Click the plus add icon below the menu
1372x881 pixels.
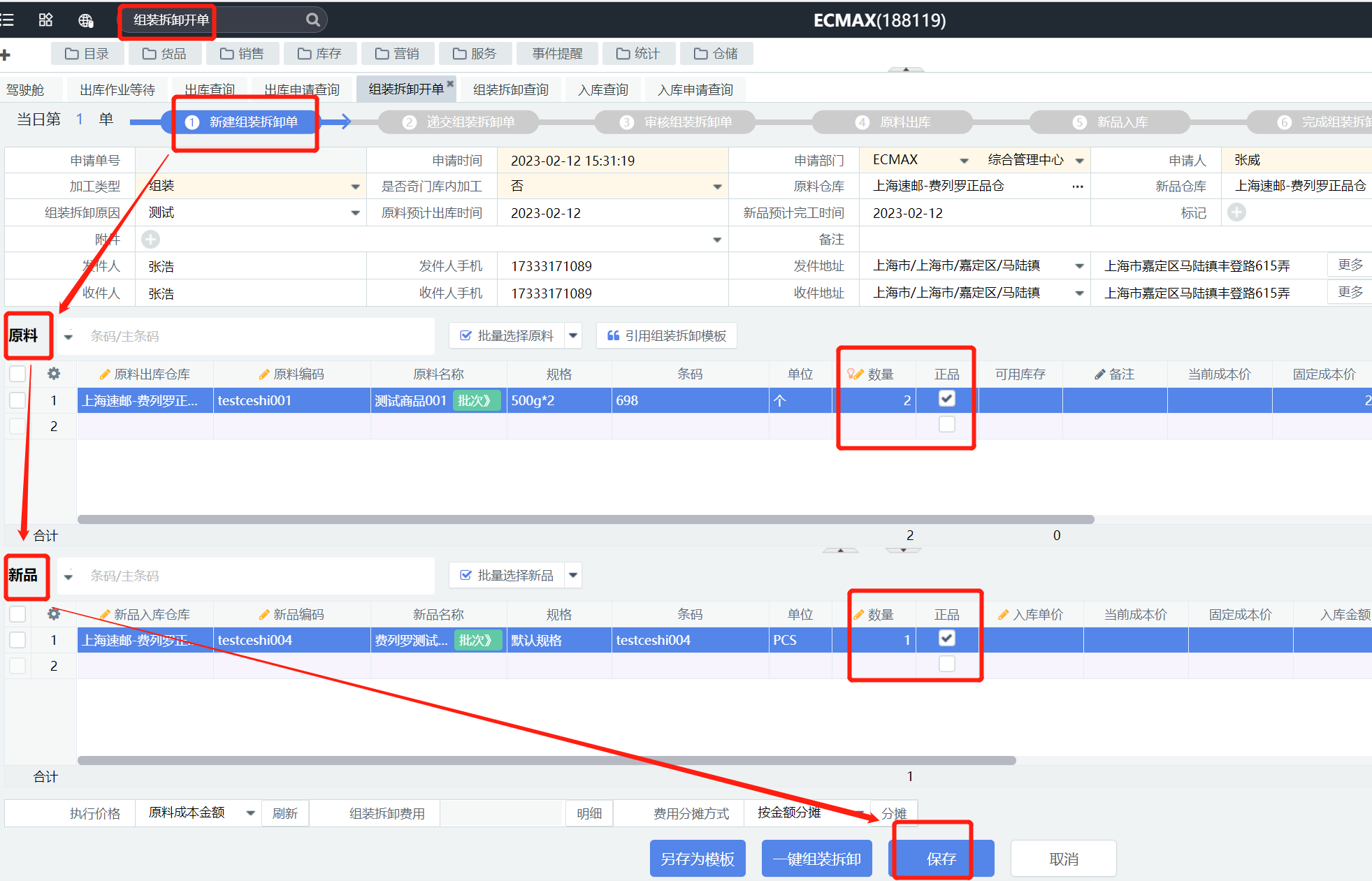click(5, 54)
